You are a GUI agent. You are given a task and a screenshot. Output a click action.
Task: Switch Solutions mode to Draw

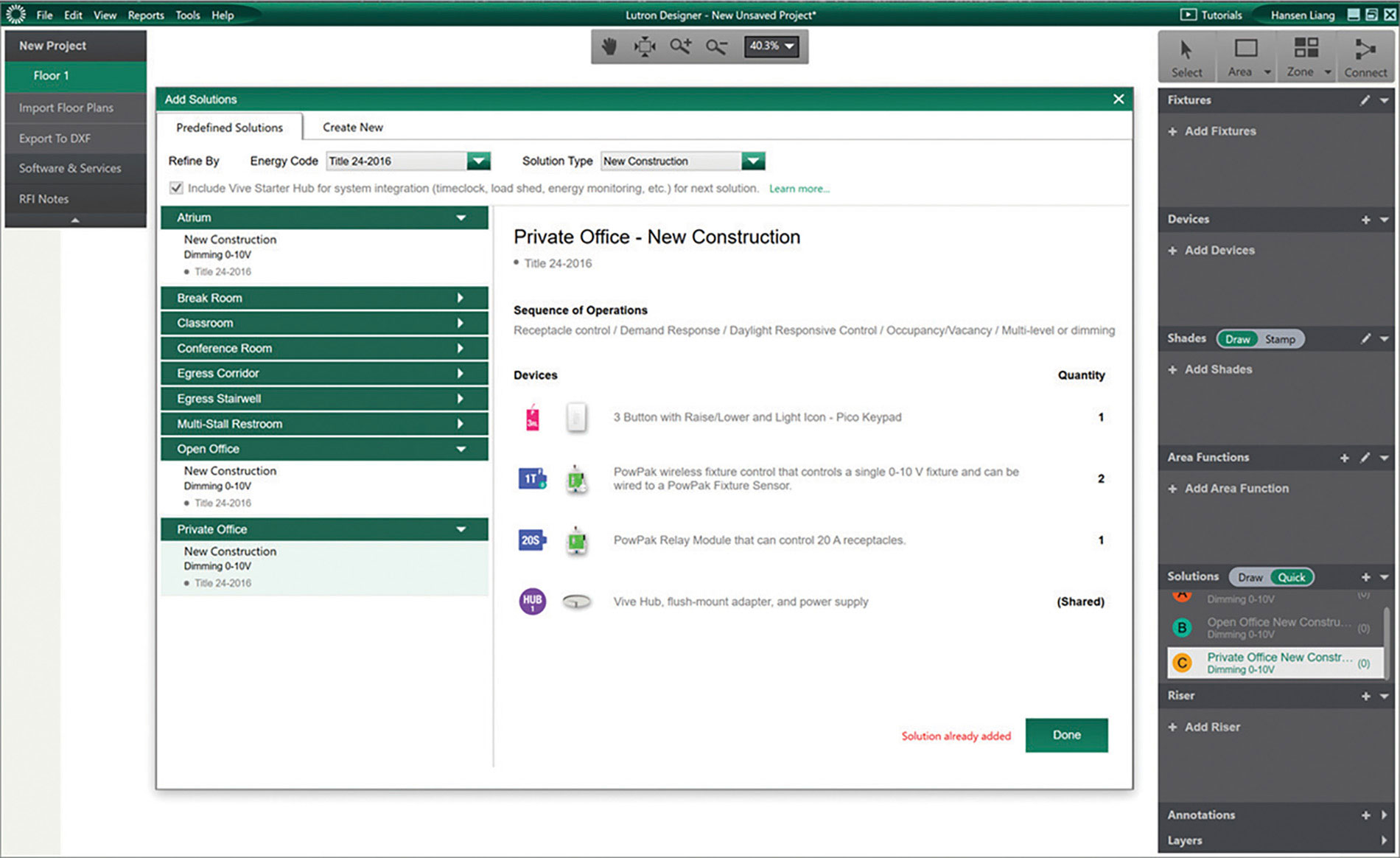[1250, 577]
